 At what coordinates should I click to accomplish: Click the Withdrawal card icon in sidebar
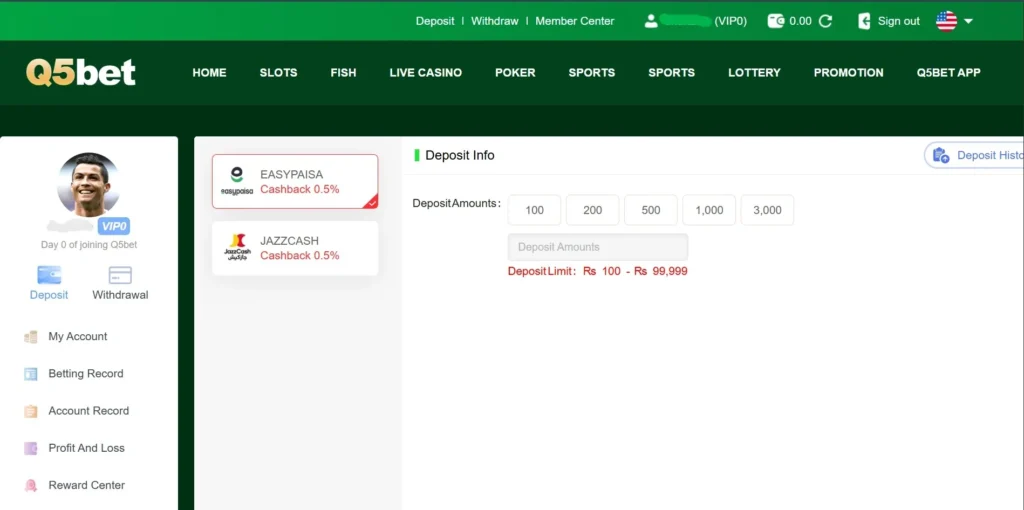[120, 275]
